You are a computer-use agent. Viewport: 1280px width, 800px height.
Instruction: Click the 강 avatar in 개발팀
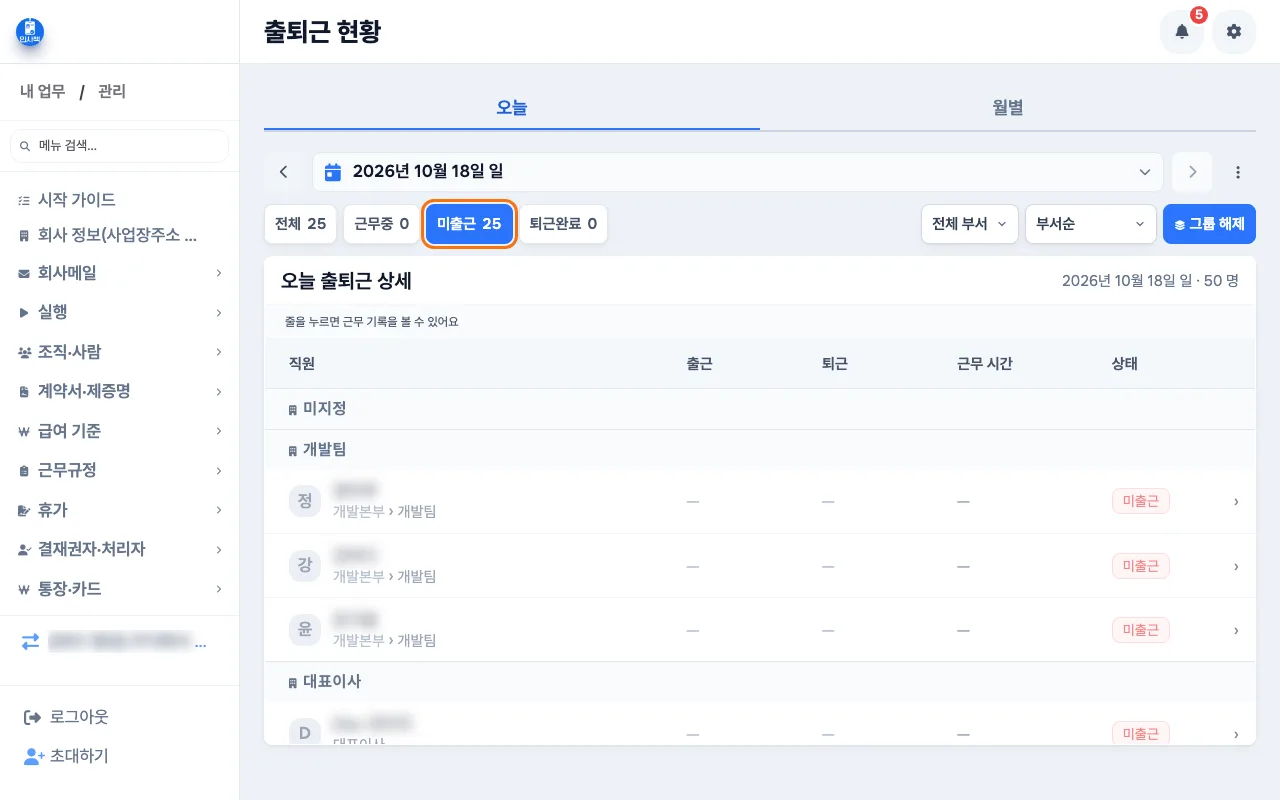pyautogui.click(x=305, y=566)
